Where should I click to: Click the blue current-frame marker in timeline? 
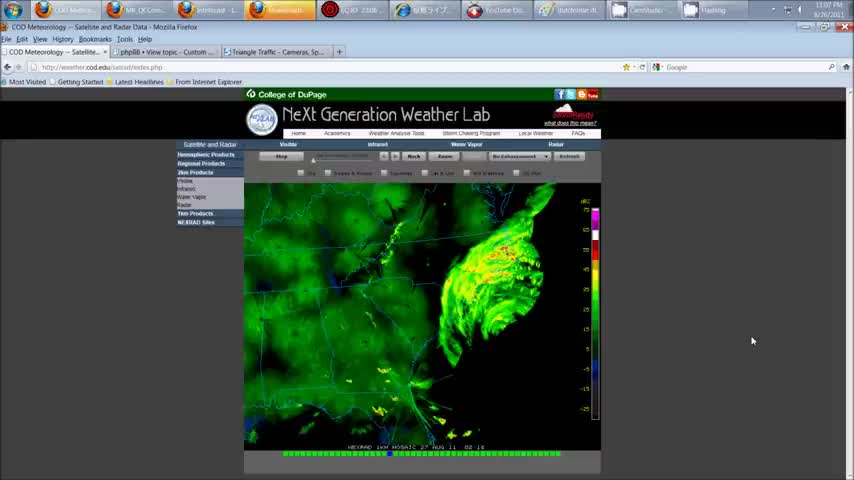pyautogui.click(x=390, y=453)
